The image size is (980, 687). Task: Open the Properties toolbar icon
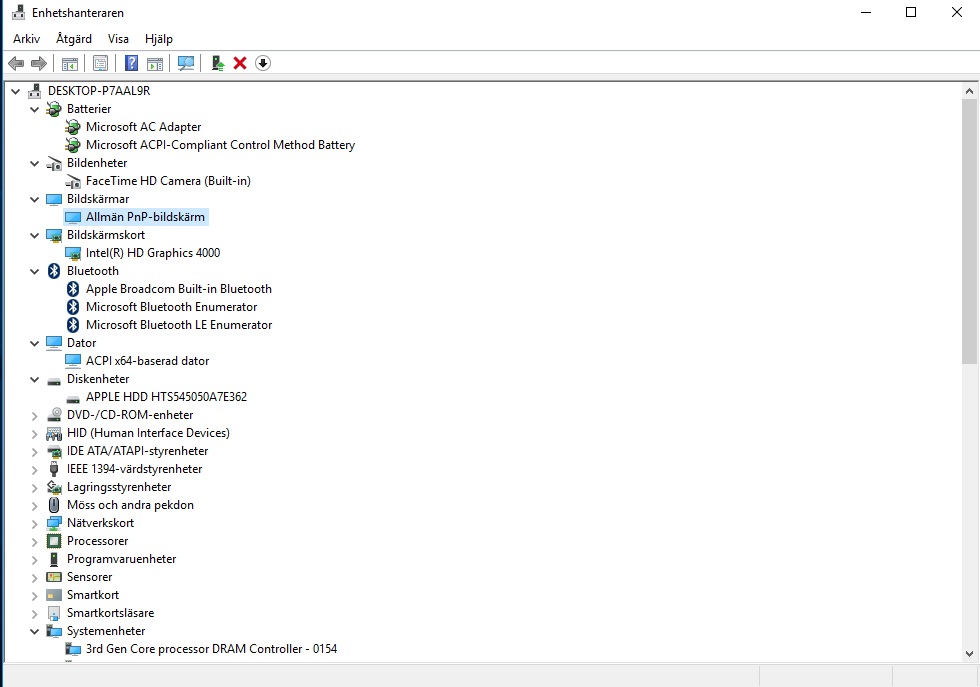(100, 63)
